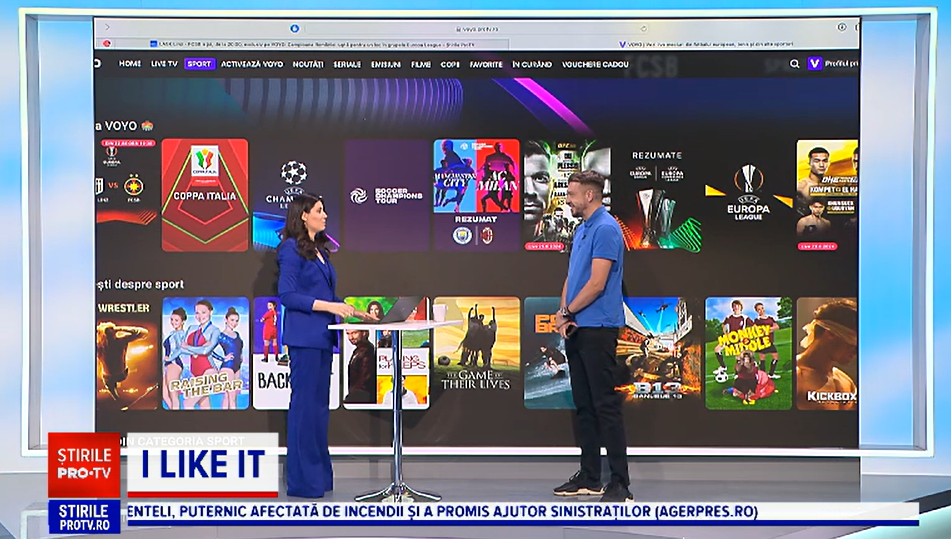
Task: Open the UEFA Champions League tile
Action: point(293,195)
